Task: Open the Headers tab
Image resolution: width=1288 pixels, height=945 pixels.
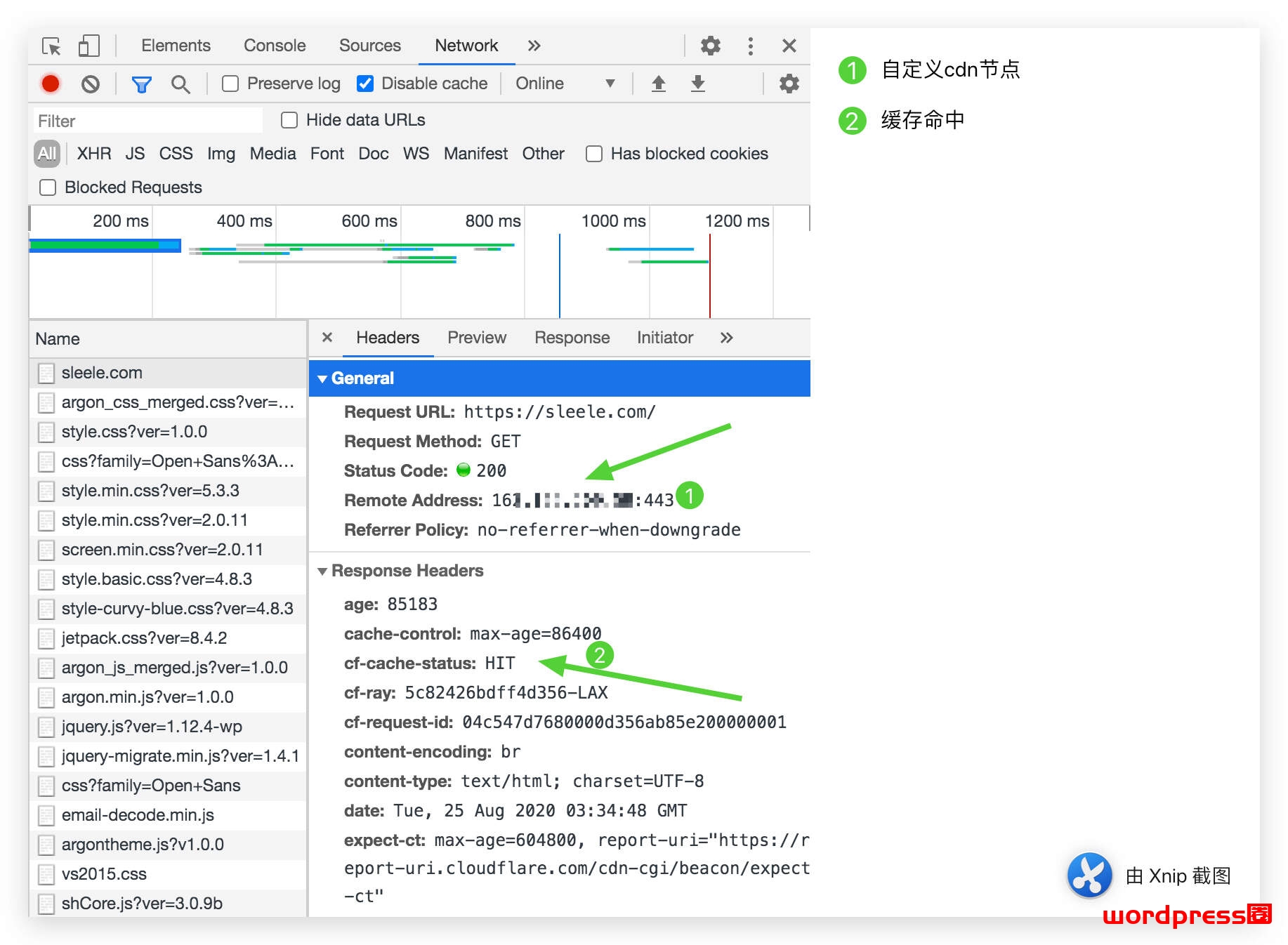Action: 388,338
